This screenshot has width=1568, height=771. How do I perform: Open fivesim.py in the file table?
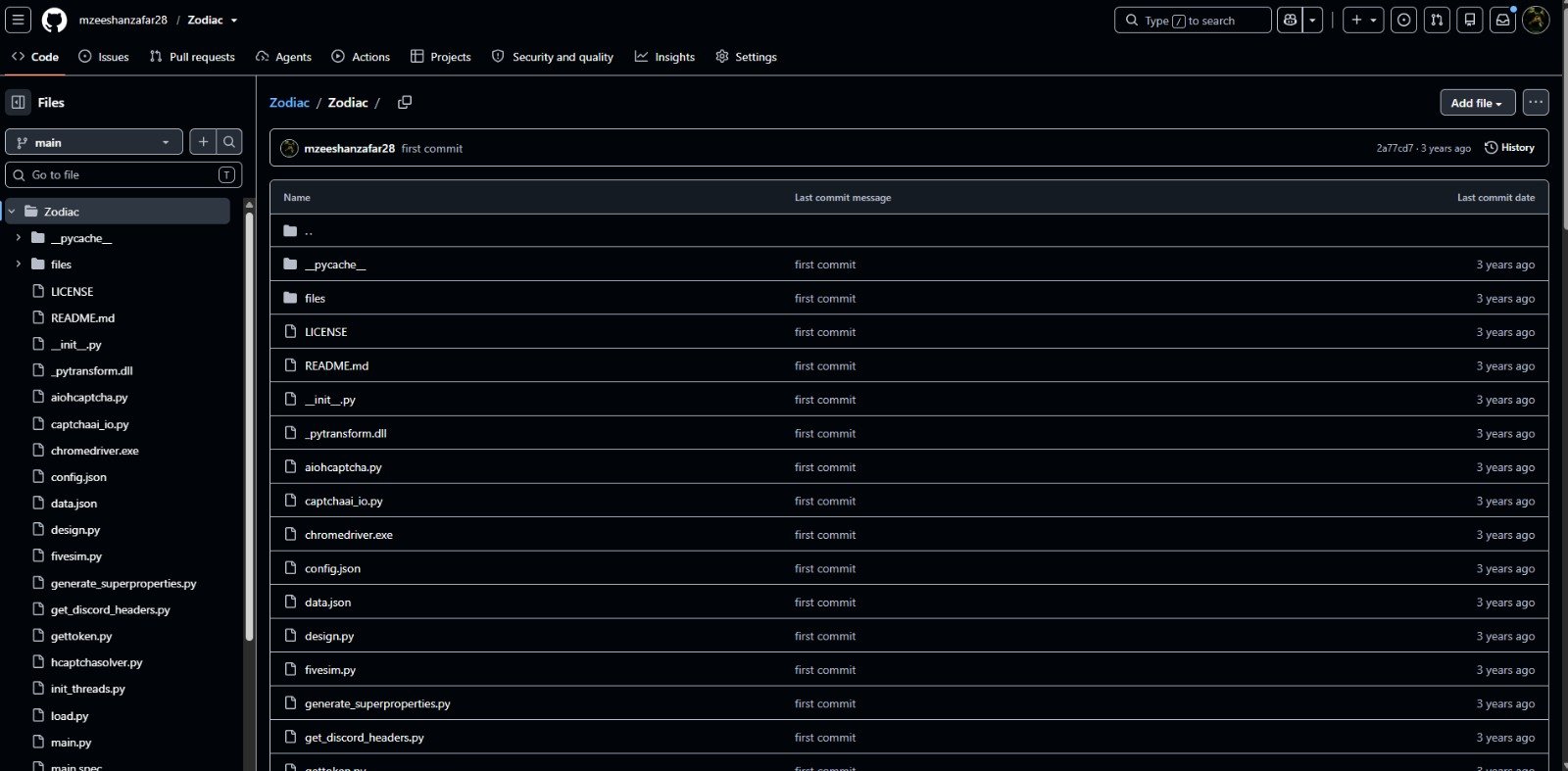[330, 670]
